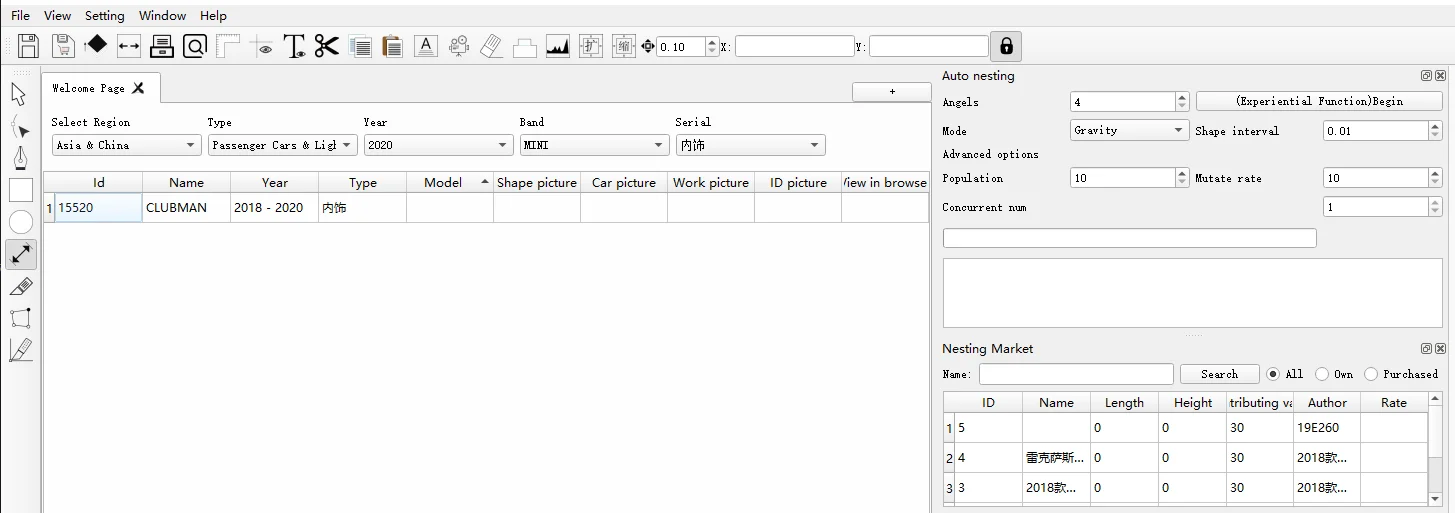
Task: Expand the Year dropdown showing 2020
Action: 438,145
